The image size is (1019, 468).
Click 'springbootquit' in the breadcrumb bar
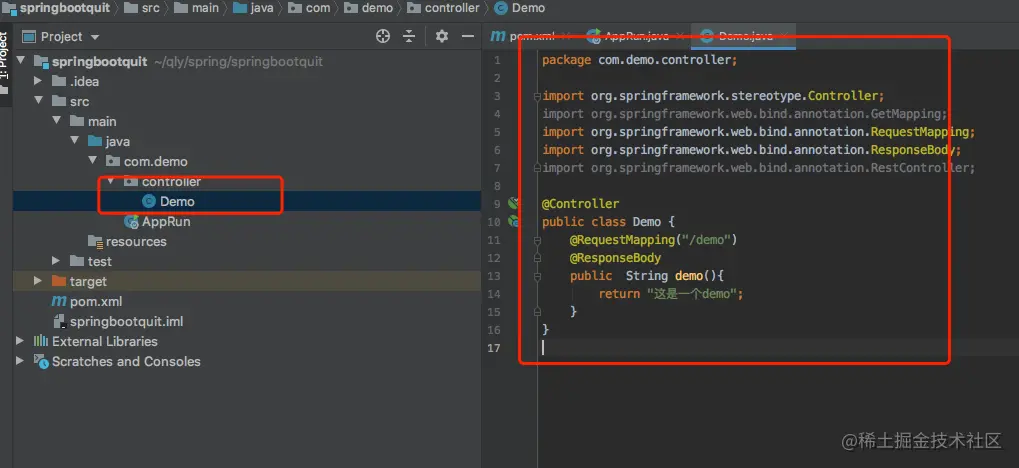tap(64, 8)
